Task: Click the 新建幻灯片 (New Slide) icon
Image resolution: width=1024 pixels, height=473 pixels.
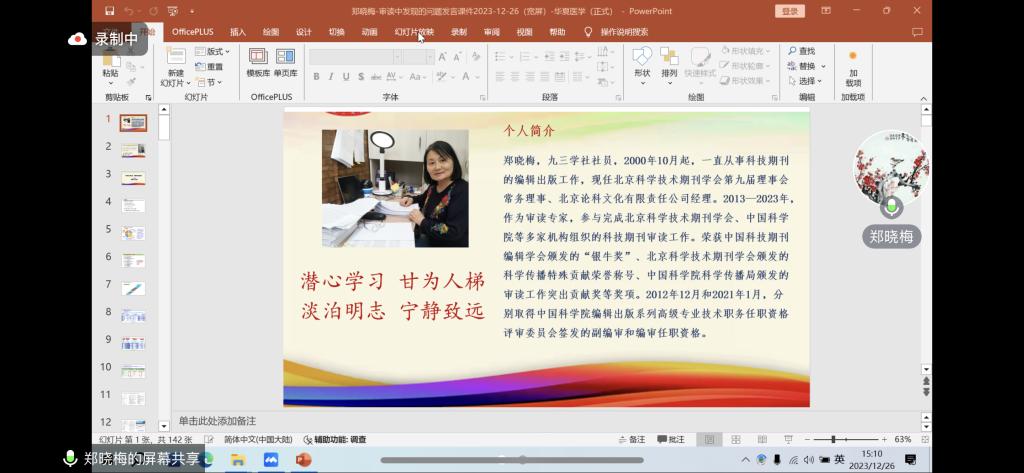Action: 175,57
